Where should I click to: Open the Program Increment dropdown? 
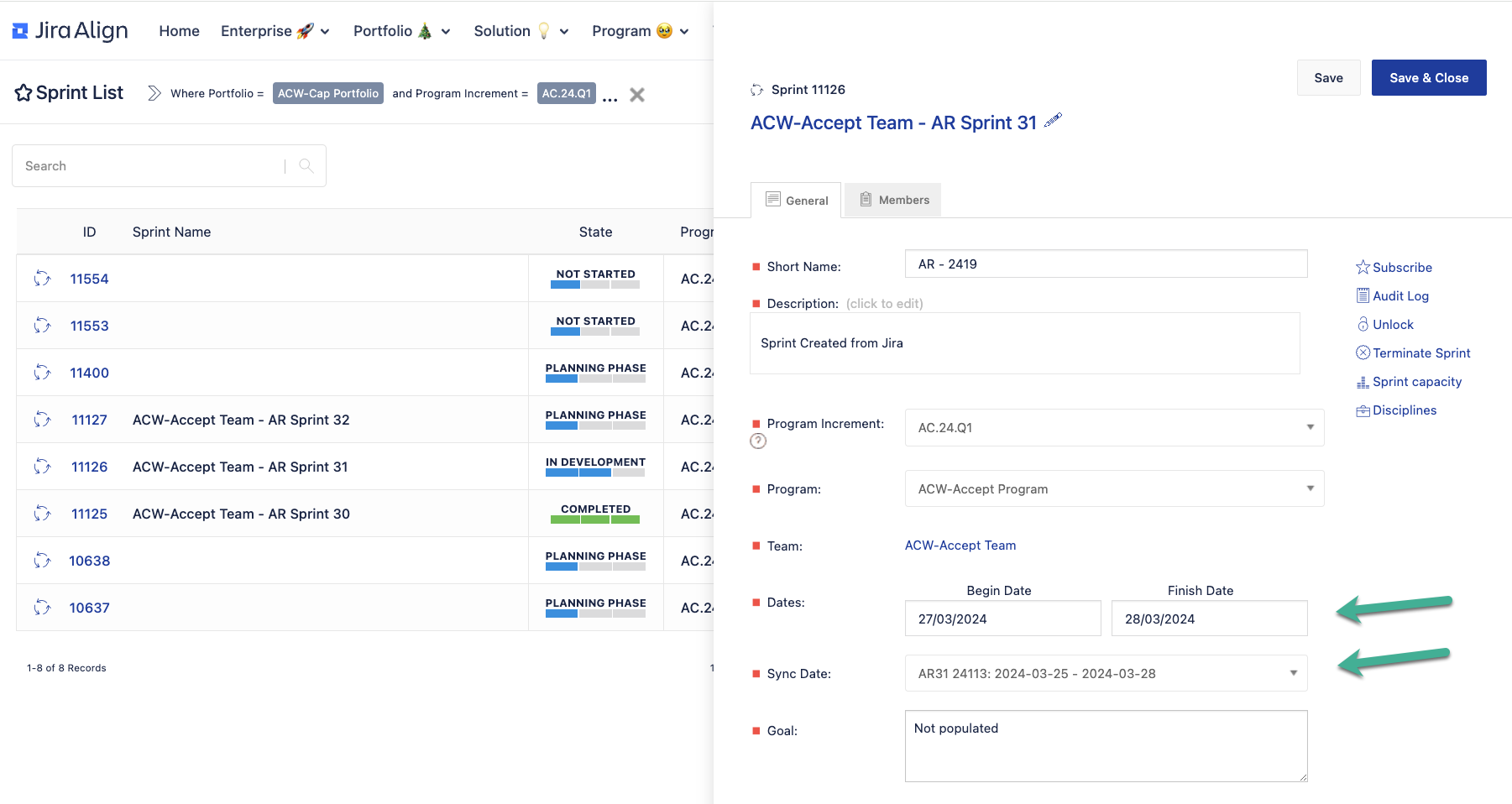[x=1114, y=427]
